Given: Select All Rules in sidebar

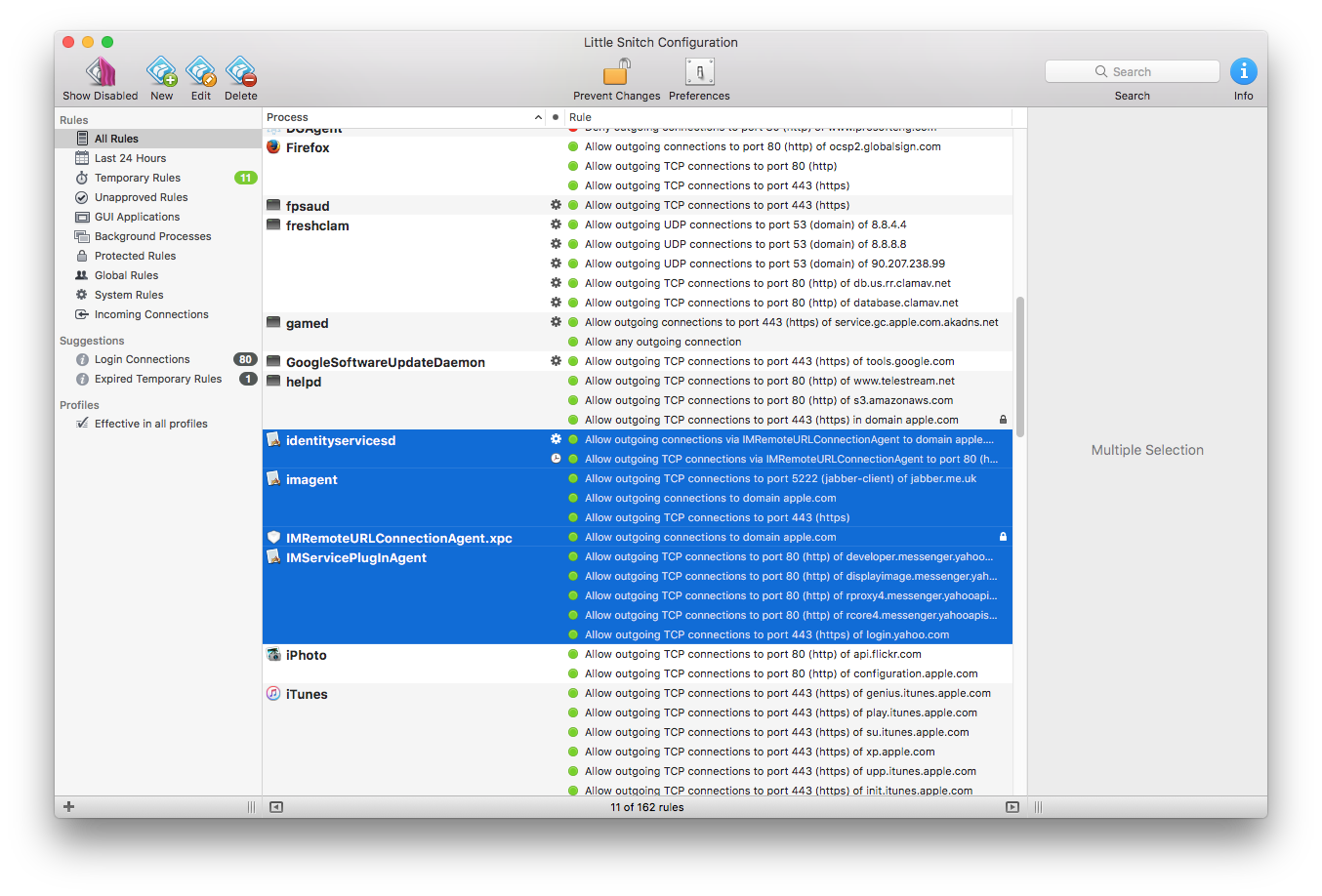Looking at the screenshot, I should point(158,139).
